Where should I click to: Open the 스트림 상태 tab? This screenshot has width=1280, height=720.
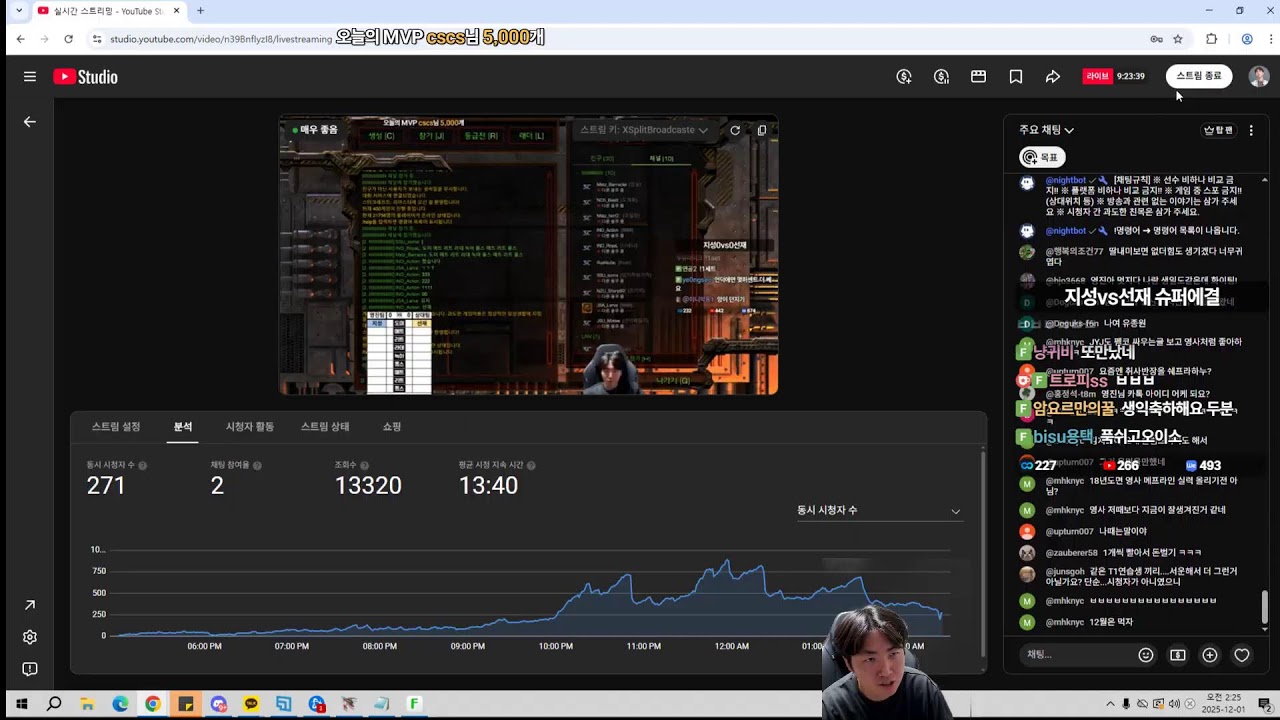click(325, 427)
